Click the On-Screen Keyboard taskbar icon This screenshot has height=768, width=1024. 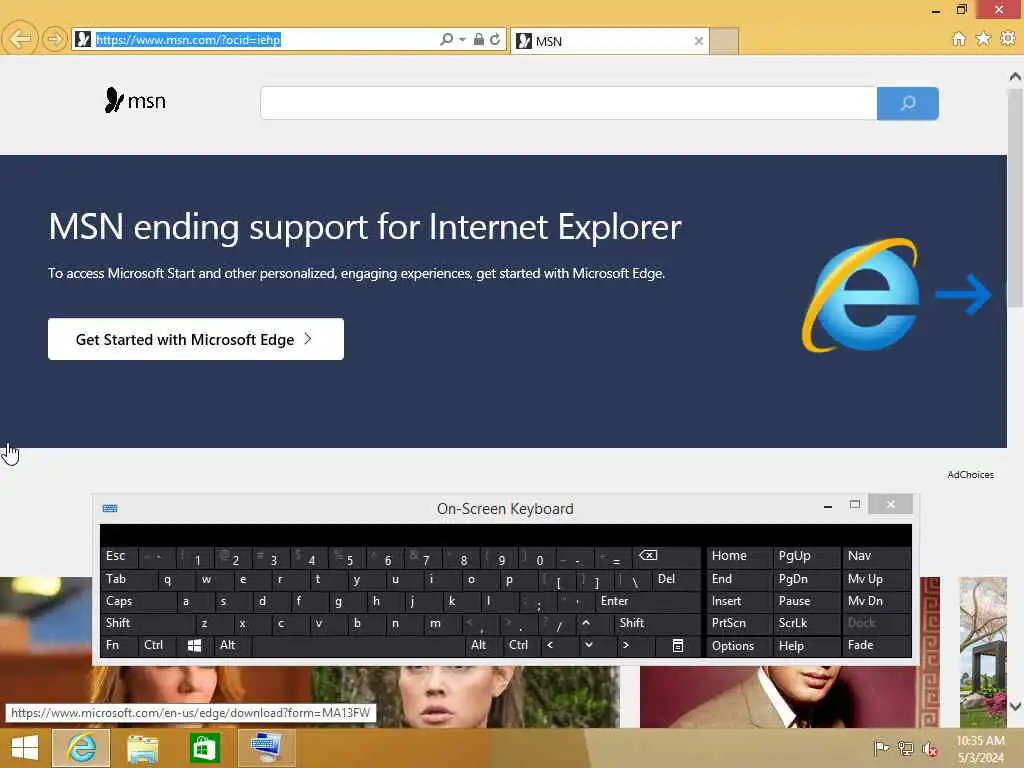click(266, 748)
